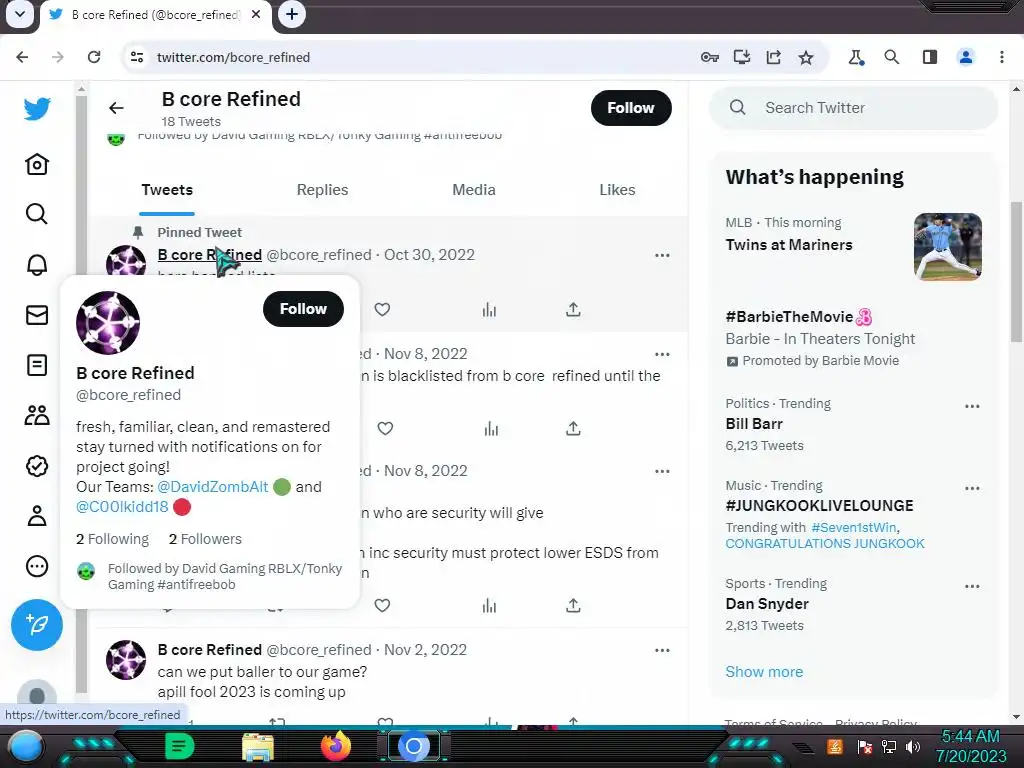
Task: Click hover card profile avatar
Action: 108,323
